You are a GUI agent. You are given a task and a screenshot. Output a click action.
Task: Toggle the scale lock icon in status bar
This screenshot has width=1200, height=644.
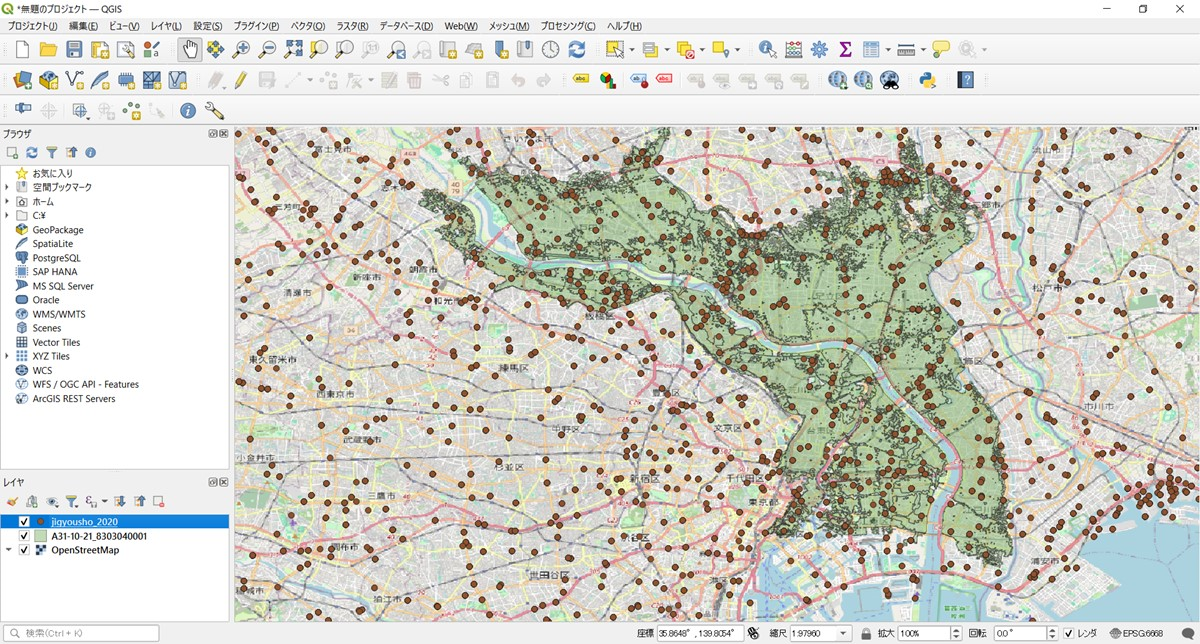pos(866,633)
